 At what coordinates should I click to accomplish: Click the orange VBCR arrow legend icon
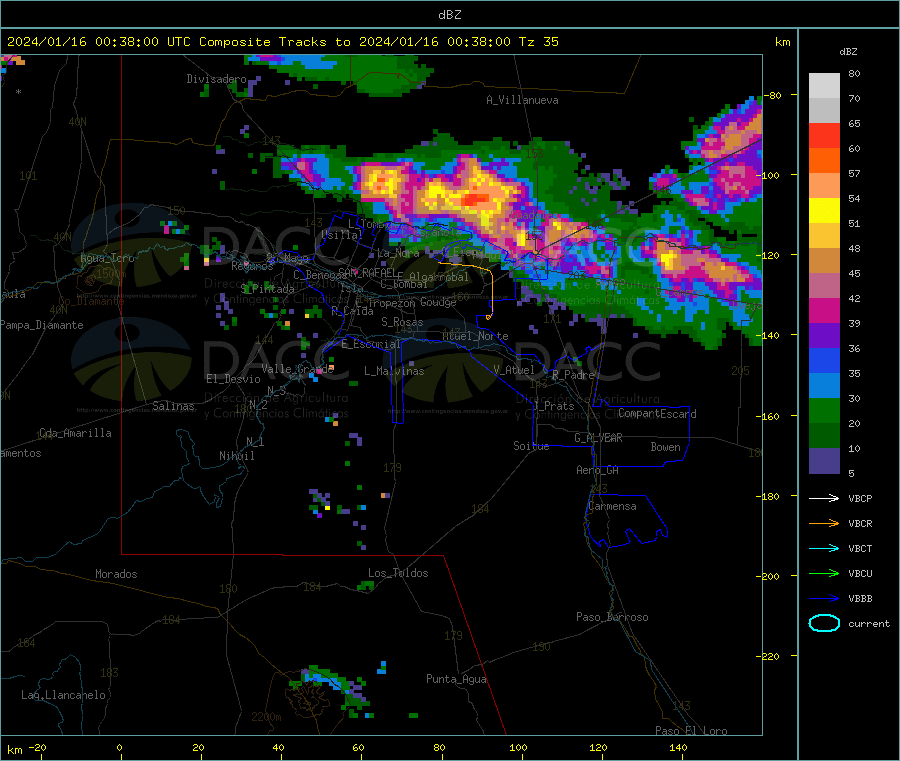click(824, 523)
